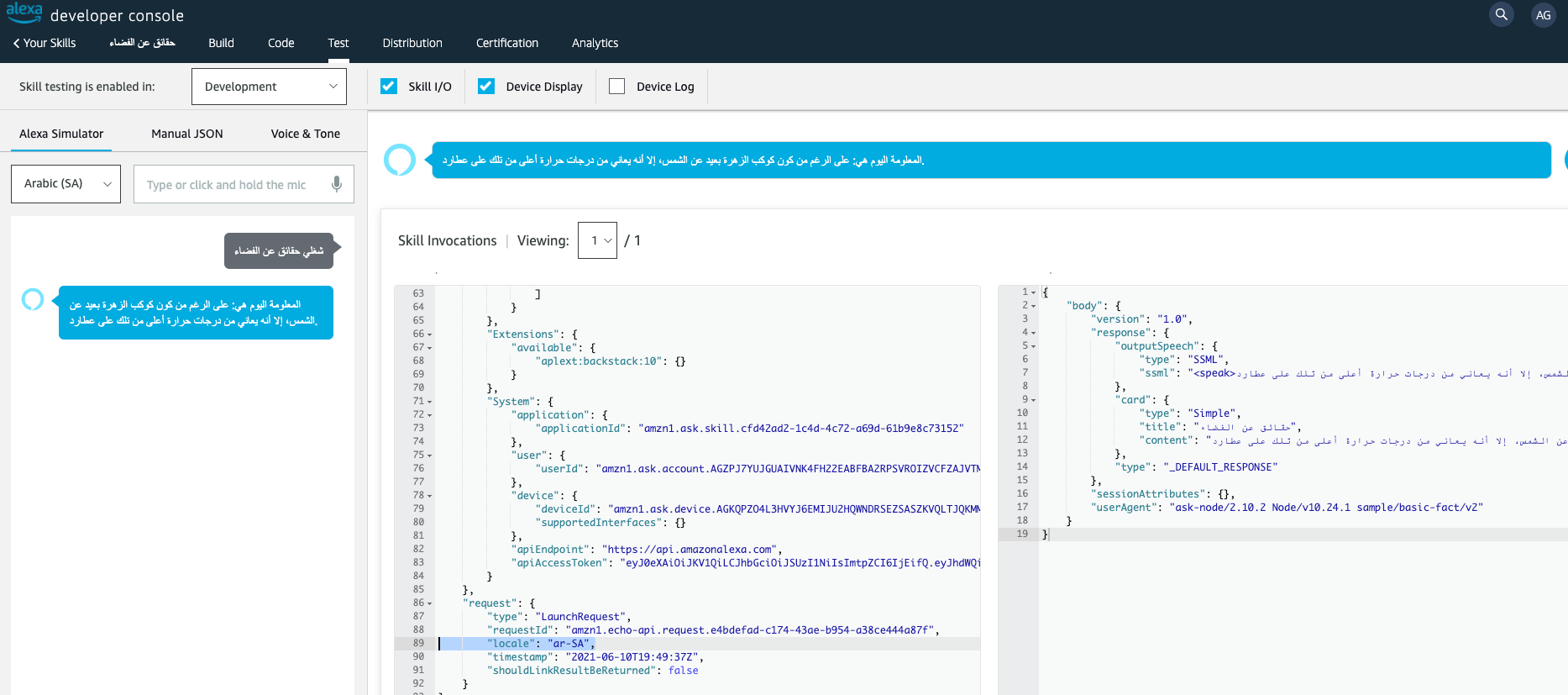Switch to the Build tab
The width and height of the screenshot is (1568, 695).
tap(221, 43)
